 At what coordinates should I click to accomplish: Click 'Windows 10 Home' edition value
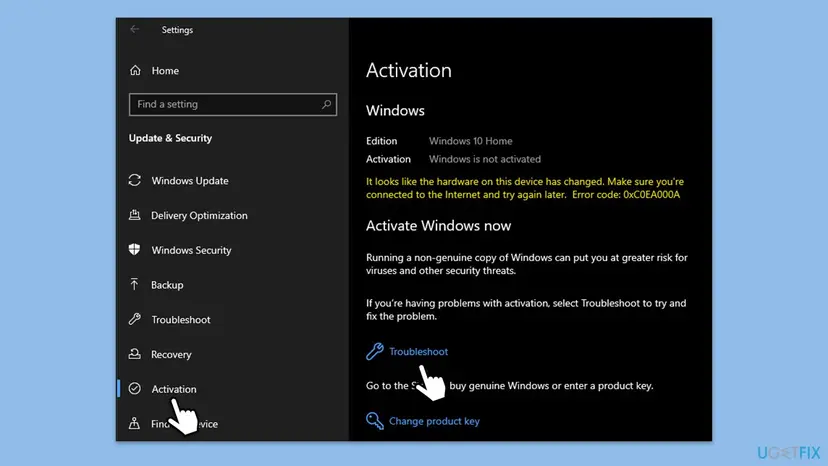pyautogui.click(x=471, y=141)
